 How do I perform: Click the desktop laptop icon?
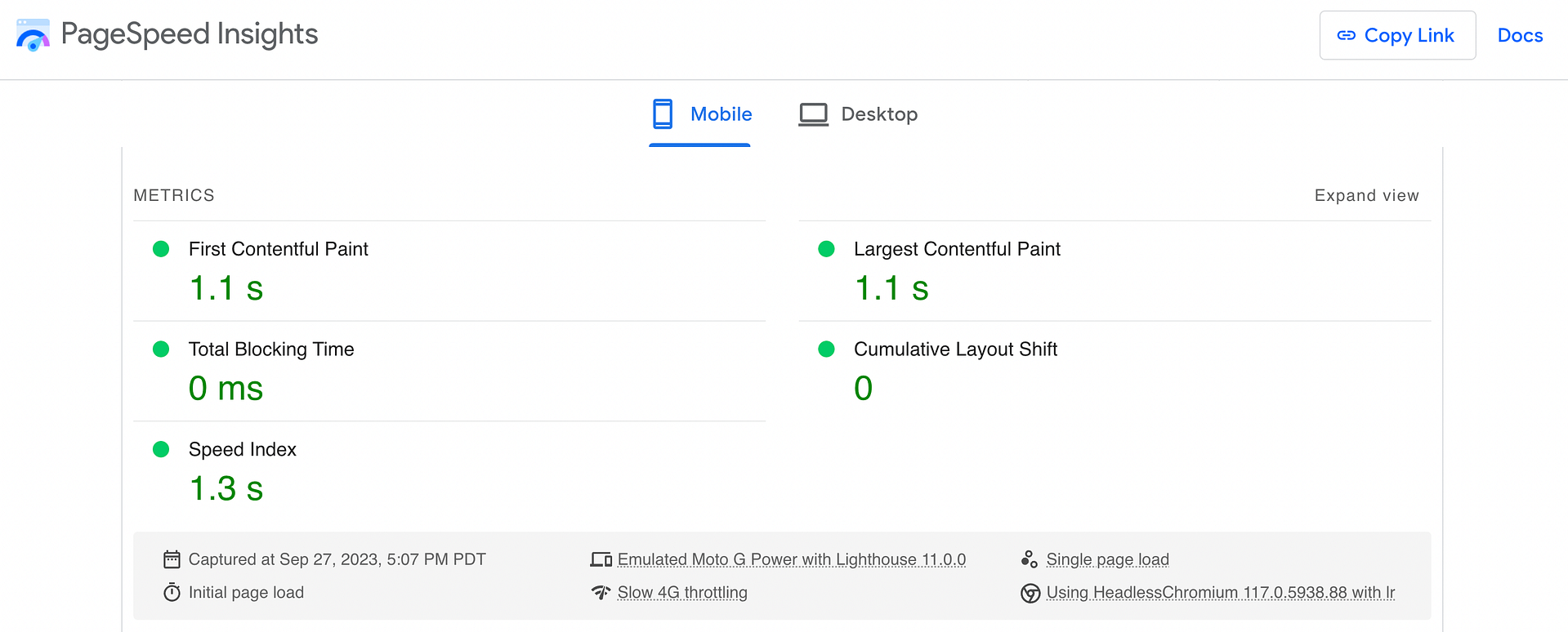(813, 114)
